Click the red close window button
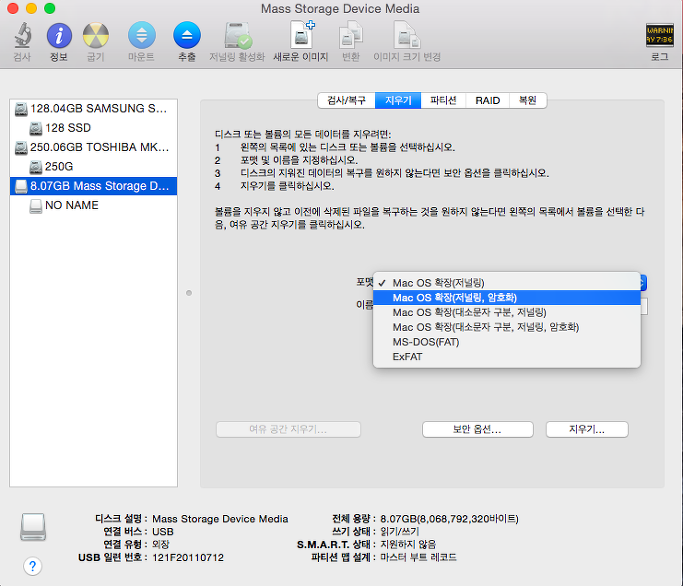The width and height of the screenshot is (683, 586). [13, 8]
